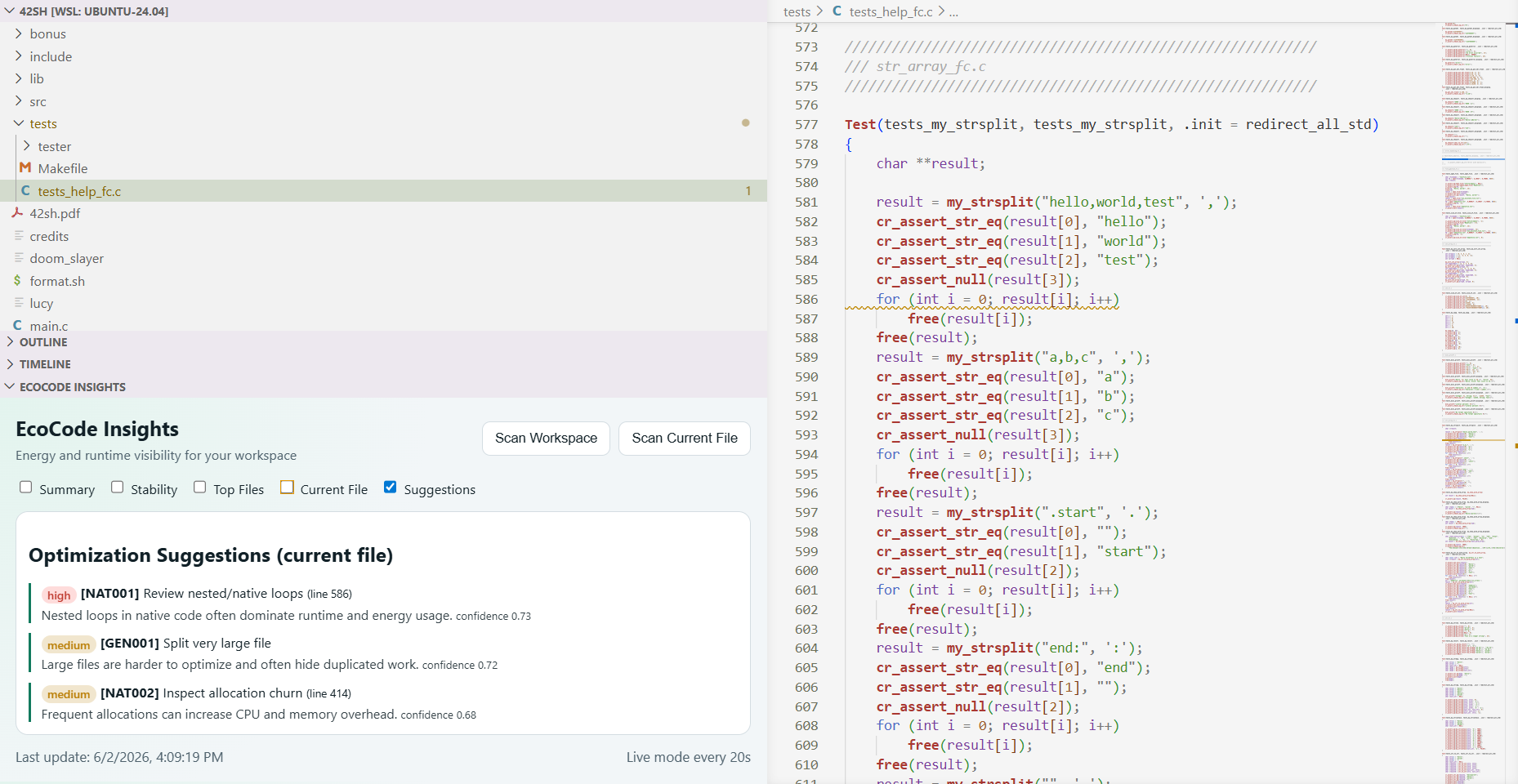The height and width of the screenshot is (784, 1518).
Task: Select the tests breadcrumb item
Action: pyautogui.click(x=797, y=11)
